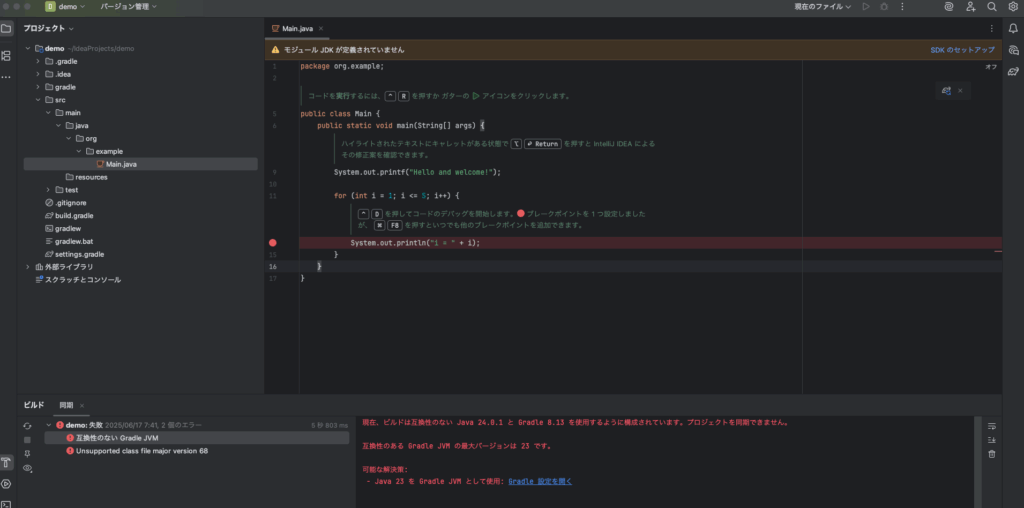
Task: Select '互換性のない Gradle JVM' error row
Action: [197, 438]
